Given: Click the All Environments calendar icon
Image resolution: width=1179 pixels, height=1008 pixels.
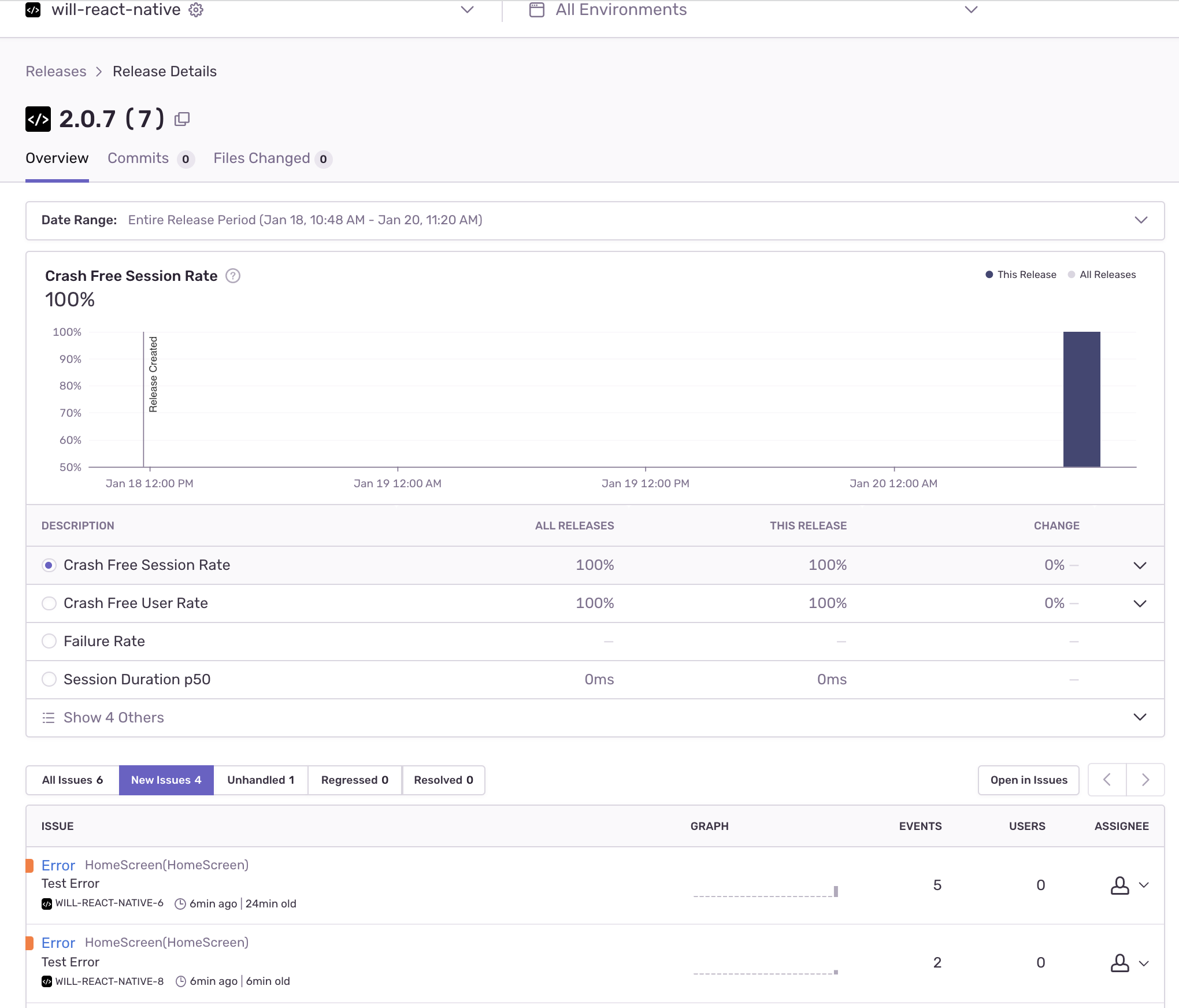Looking at the screenshot, I should point(537,10).
